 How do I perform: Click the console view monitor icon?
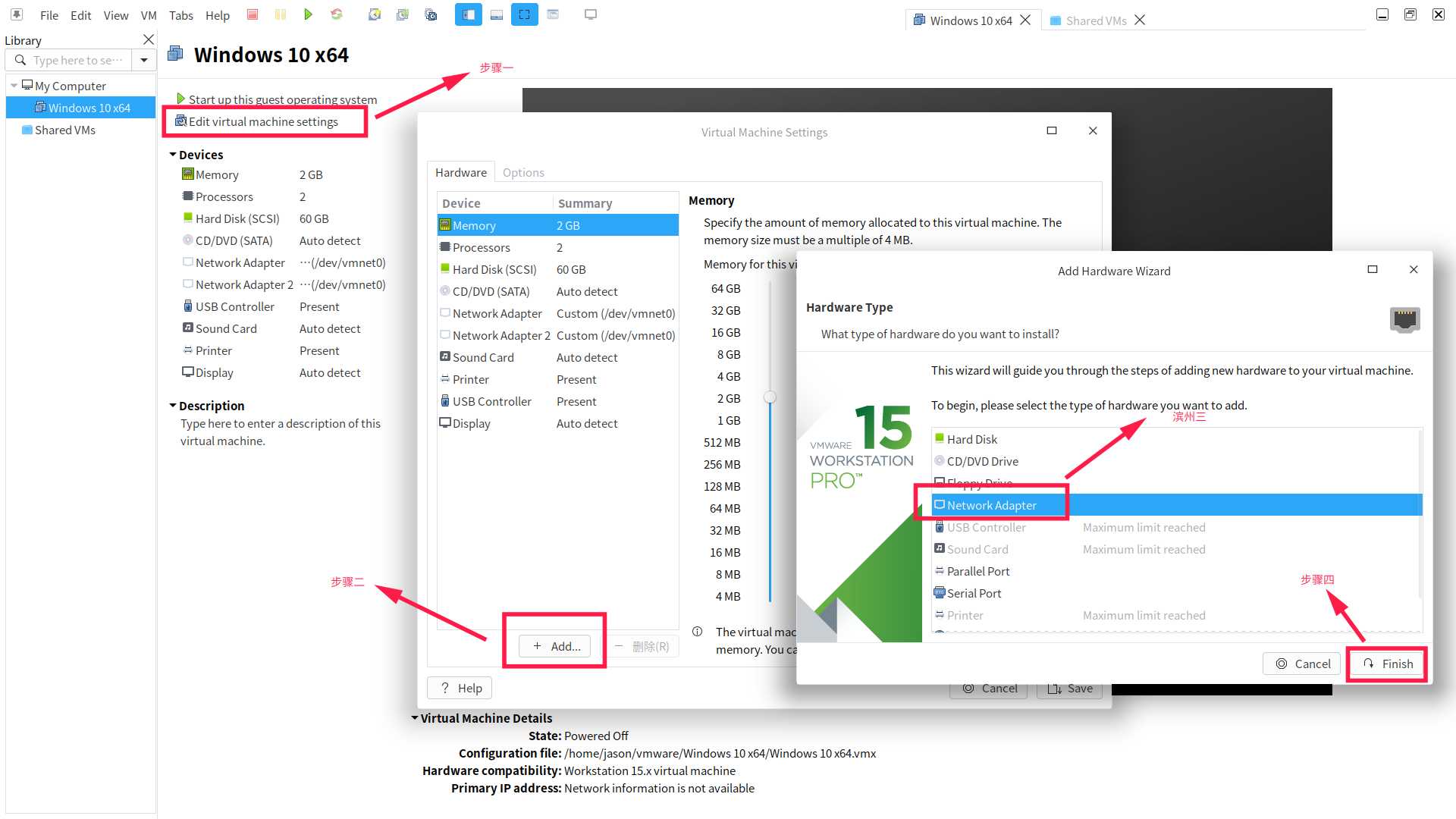[591, 14]
